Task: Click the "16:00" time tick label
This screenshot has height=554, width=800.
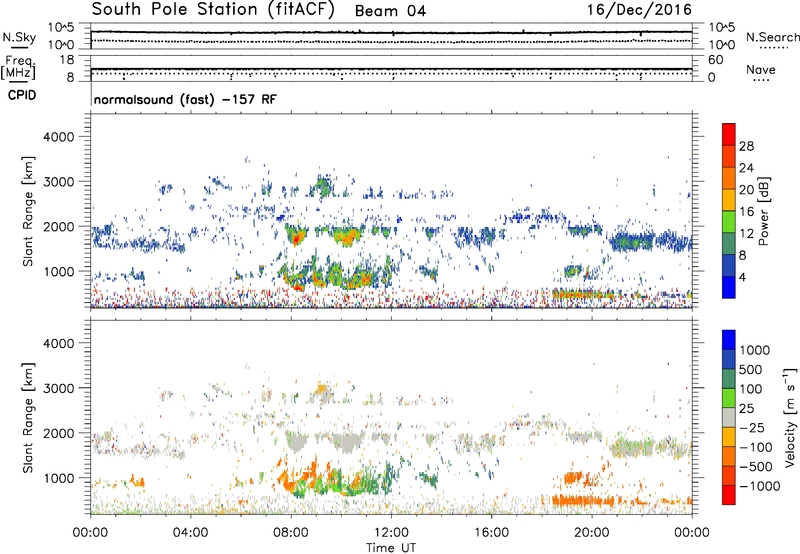Action: click(491, 533)
